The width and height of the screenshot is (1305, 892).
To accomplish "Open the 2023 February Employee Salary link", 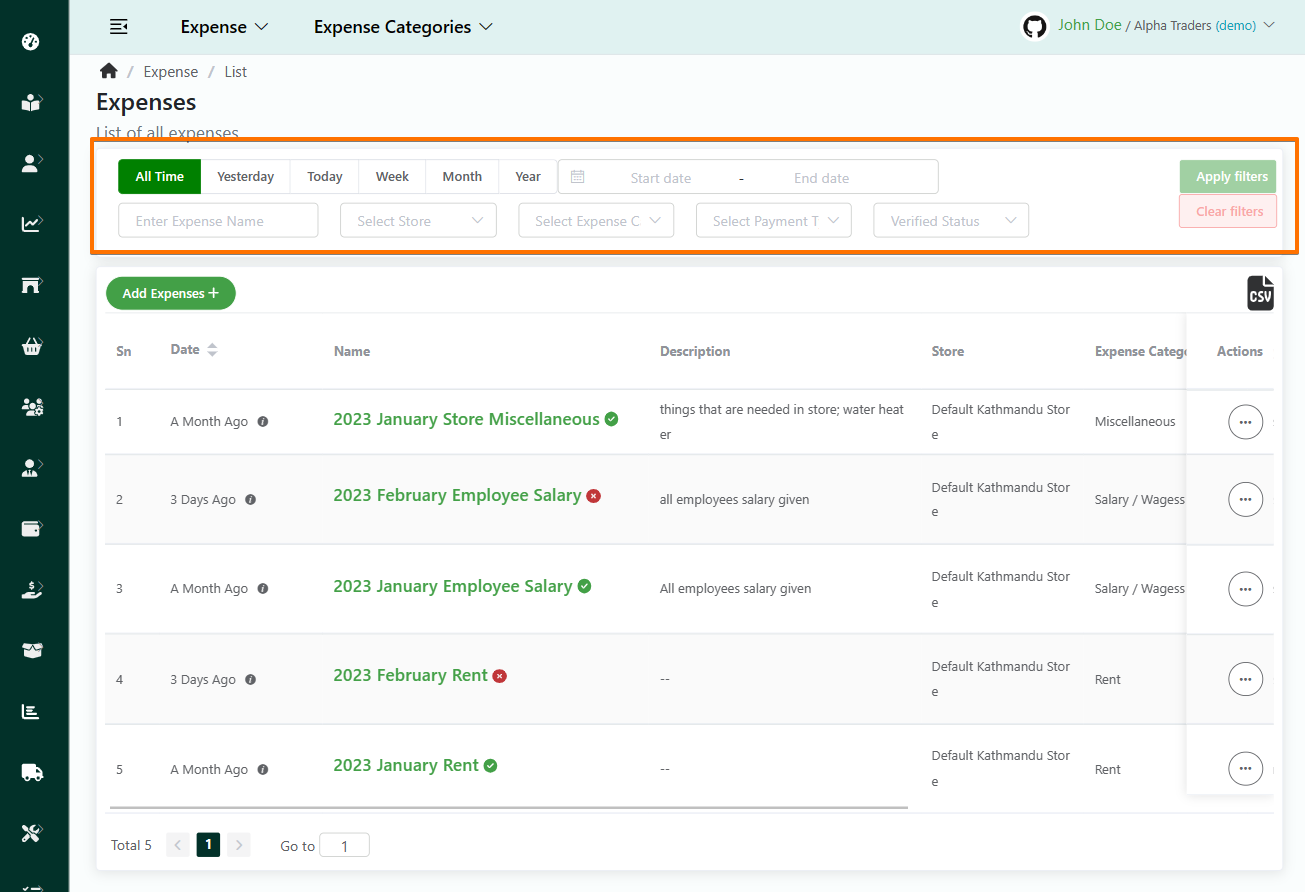I will coord(457,495).
